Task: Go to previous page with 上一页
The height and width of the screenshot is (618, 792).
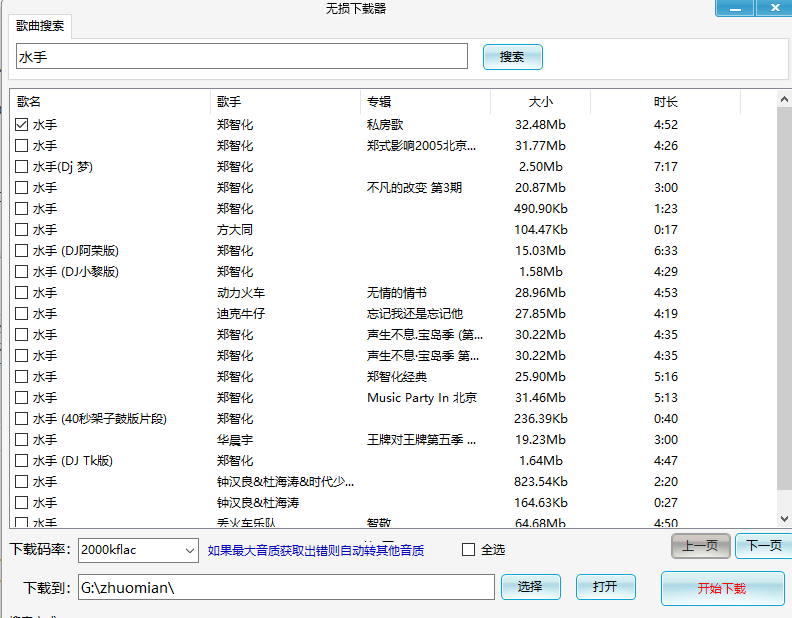Action: click(700, 546)
